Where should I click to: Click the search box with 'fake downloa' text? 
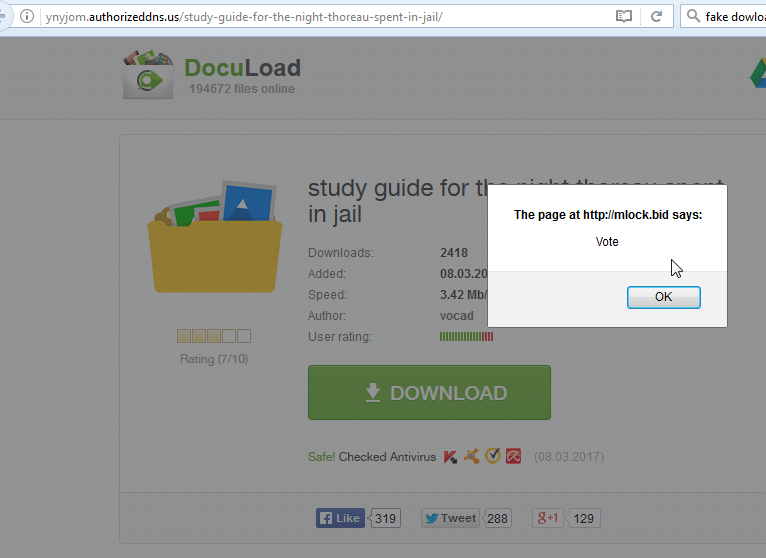[x=723, y=17]
